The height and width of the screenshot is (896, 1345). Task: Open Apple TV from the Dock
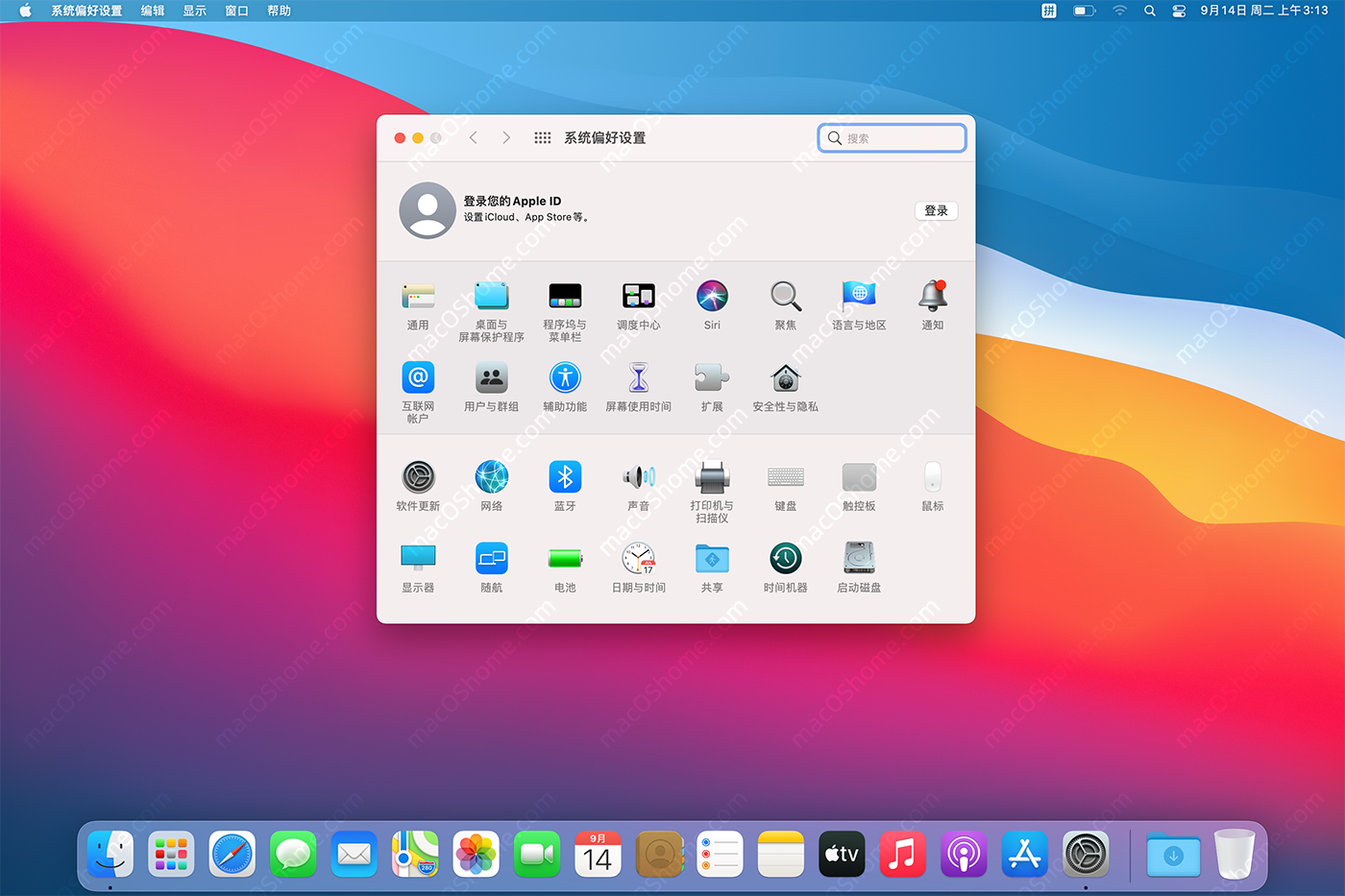click(842, 854)
